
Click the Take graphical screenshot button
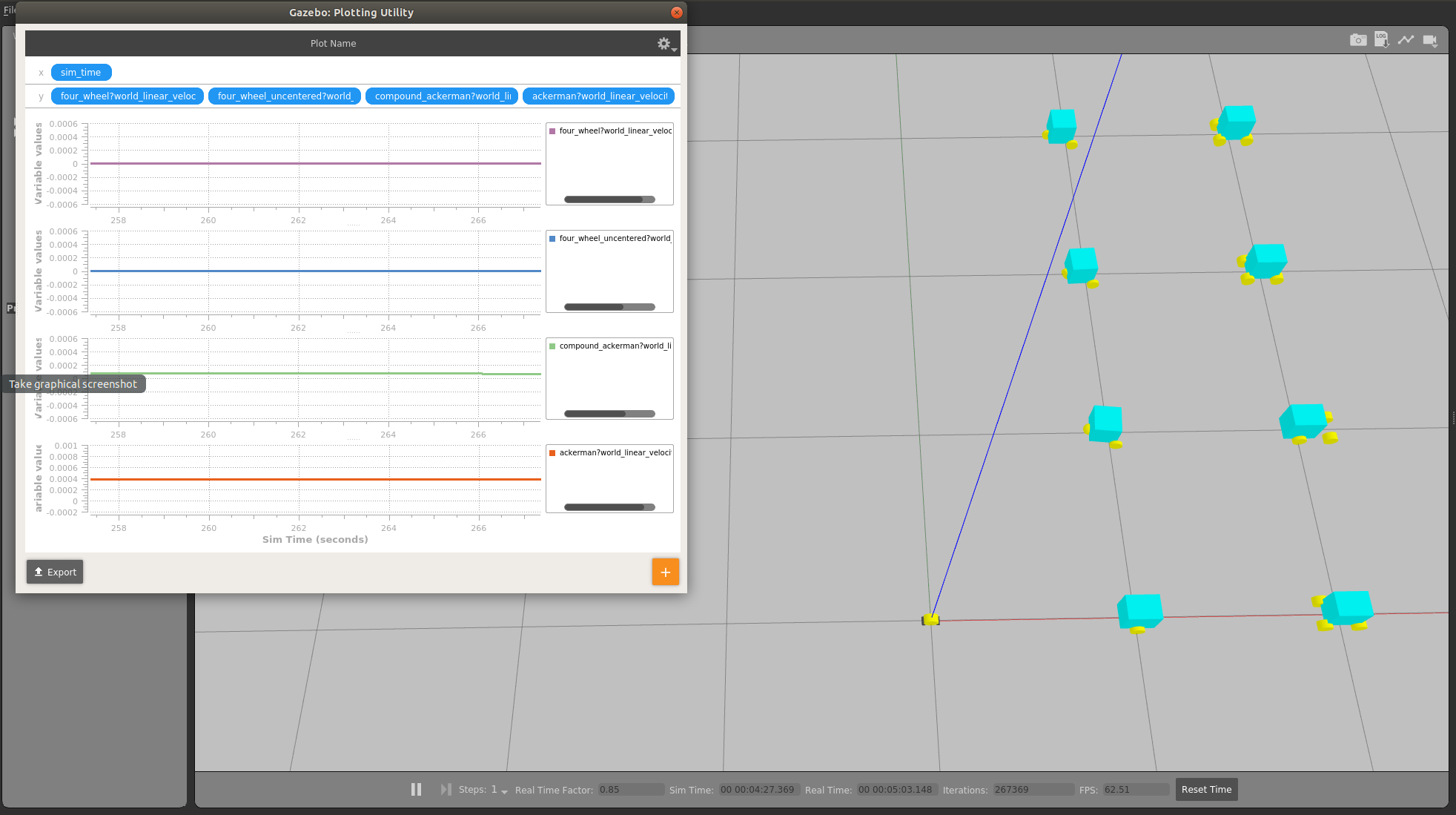(x=1358, y=41)
